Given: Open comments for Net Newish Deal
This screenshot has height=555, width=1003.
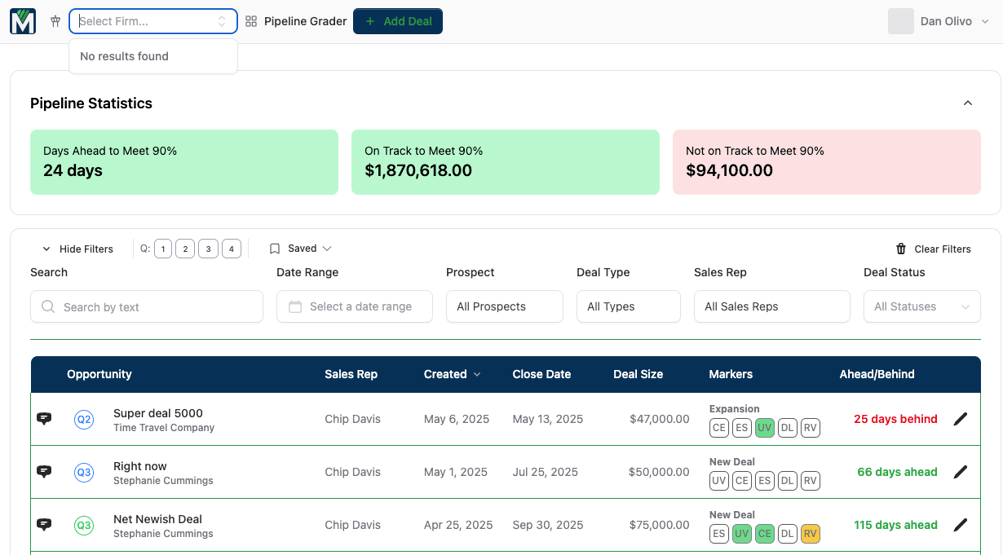Looking at the screenshot, I should (x=44, y=525).
